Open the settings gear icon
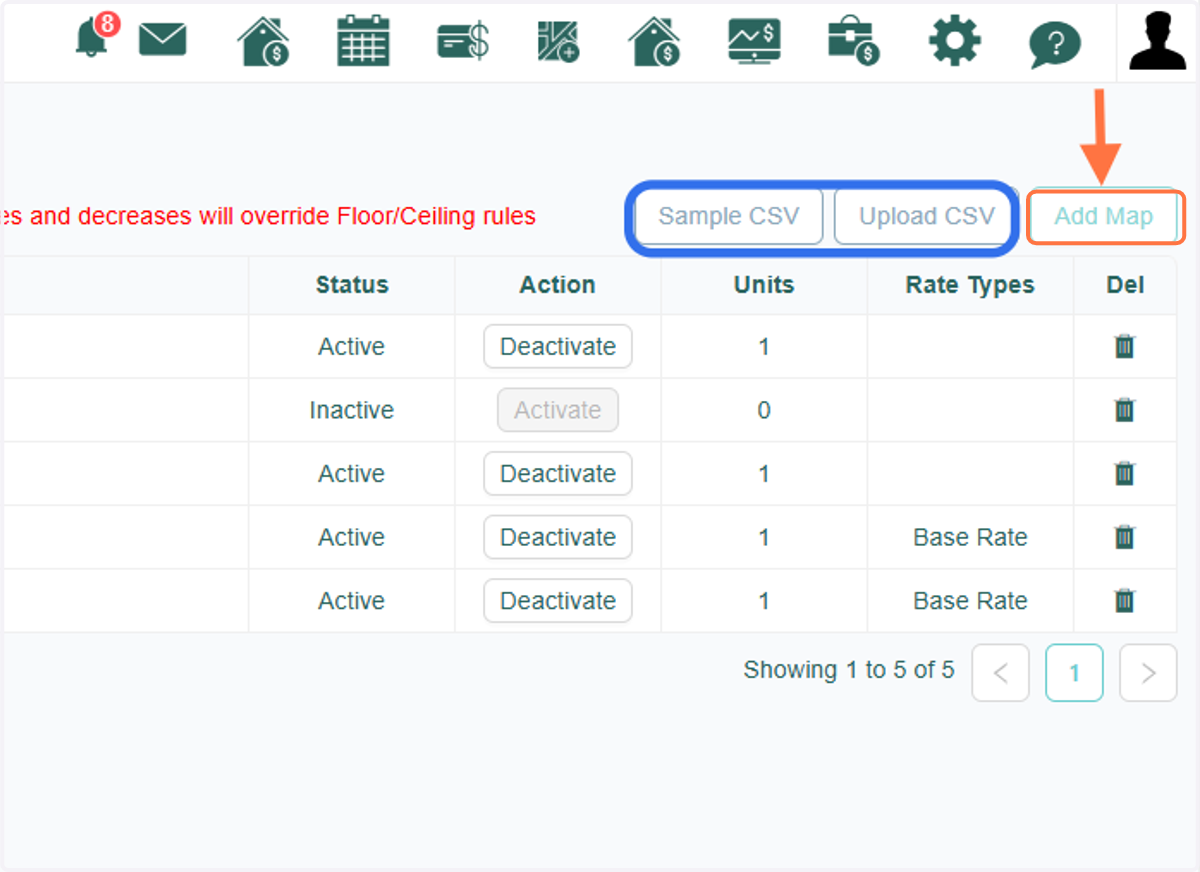The width and height of the screenshot is (1200, 872). [x=954, y=42]
